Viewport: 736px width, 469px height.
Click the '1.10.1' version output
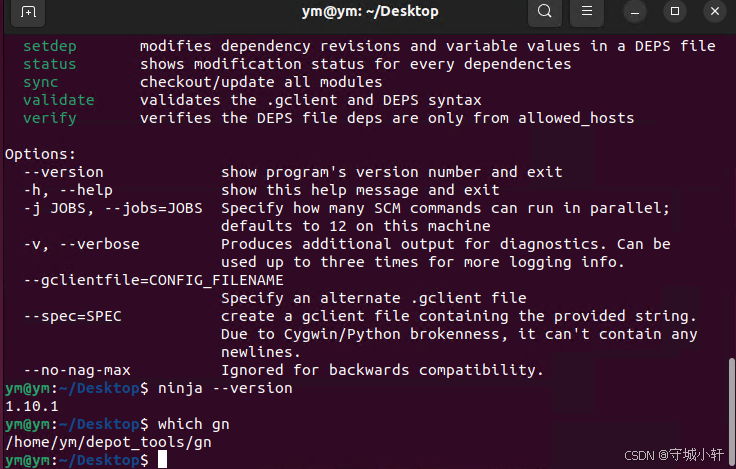pyautogui.click(x=32, y=406)
